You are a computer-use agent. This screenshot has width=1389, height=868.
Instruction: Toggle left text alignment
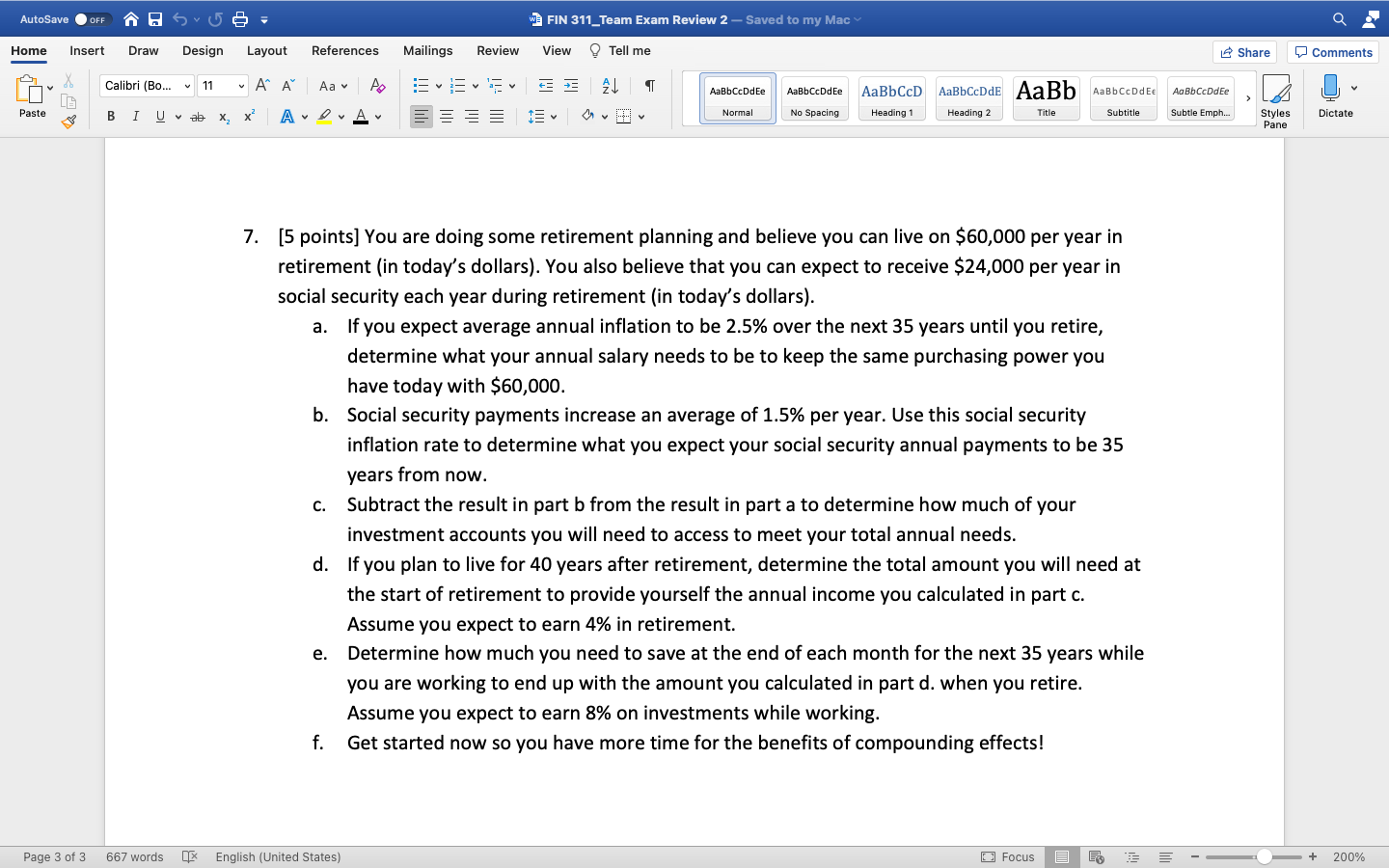pyautogui.click(x=422, y=117)
